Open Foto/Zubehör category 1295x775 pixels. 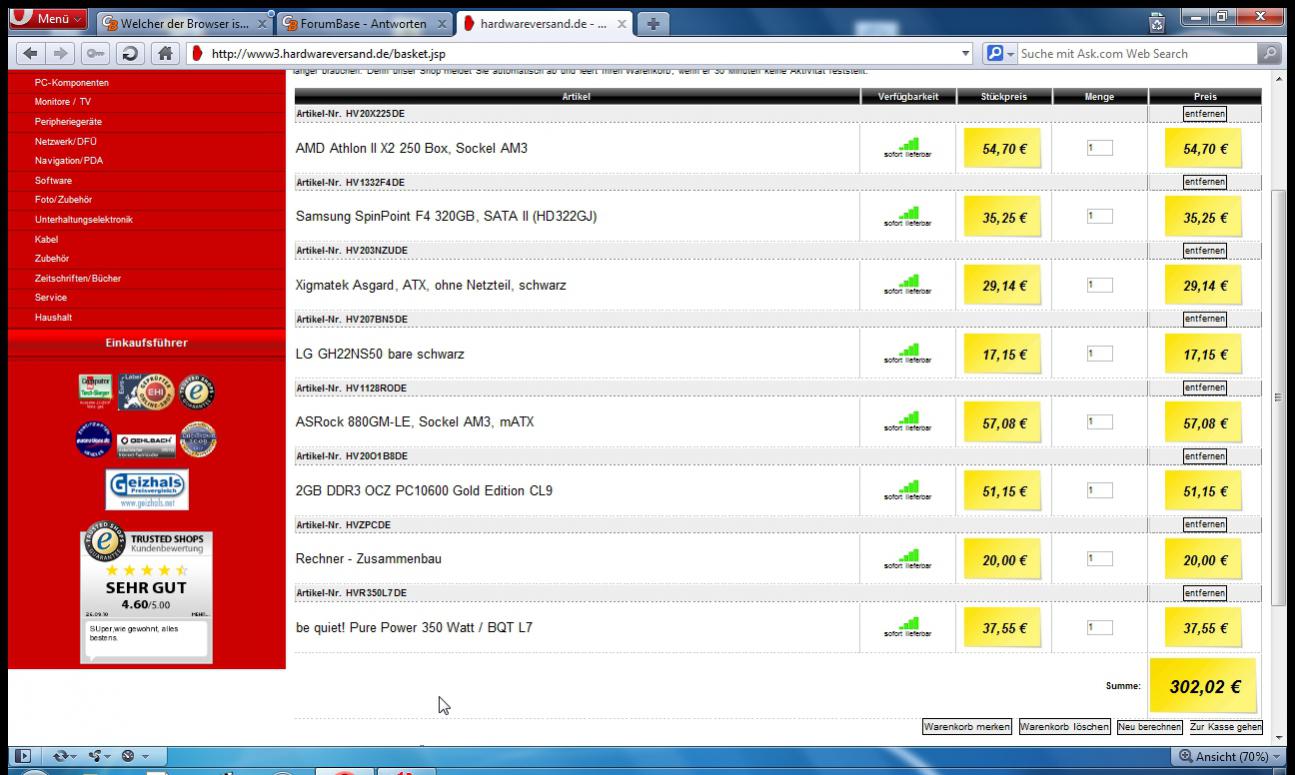[63, 200]
